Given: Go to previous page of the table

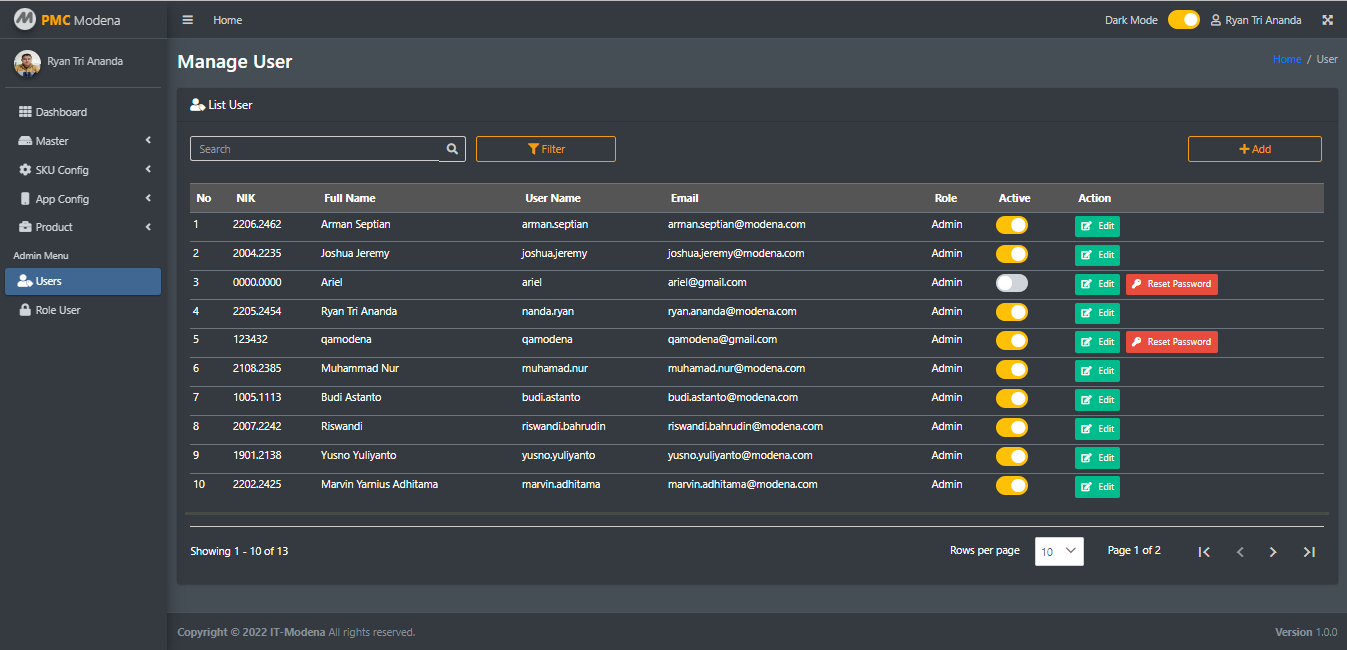Looking at the screenshot, I should click(x=1240, y=552).
